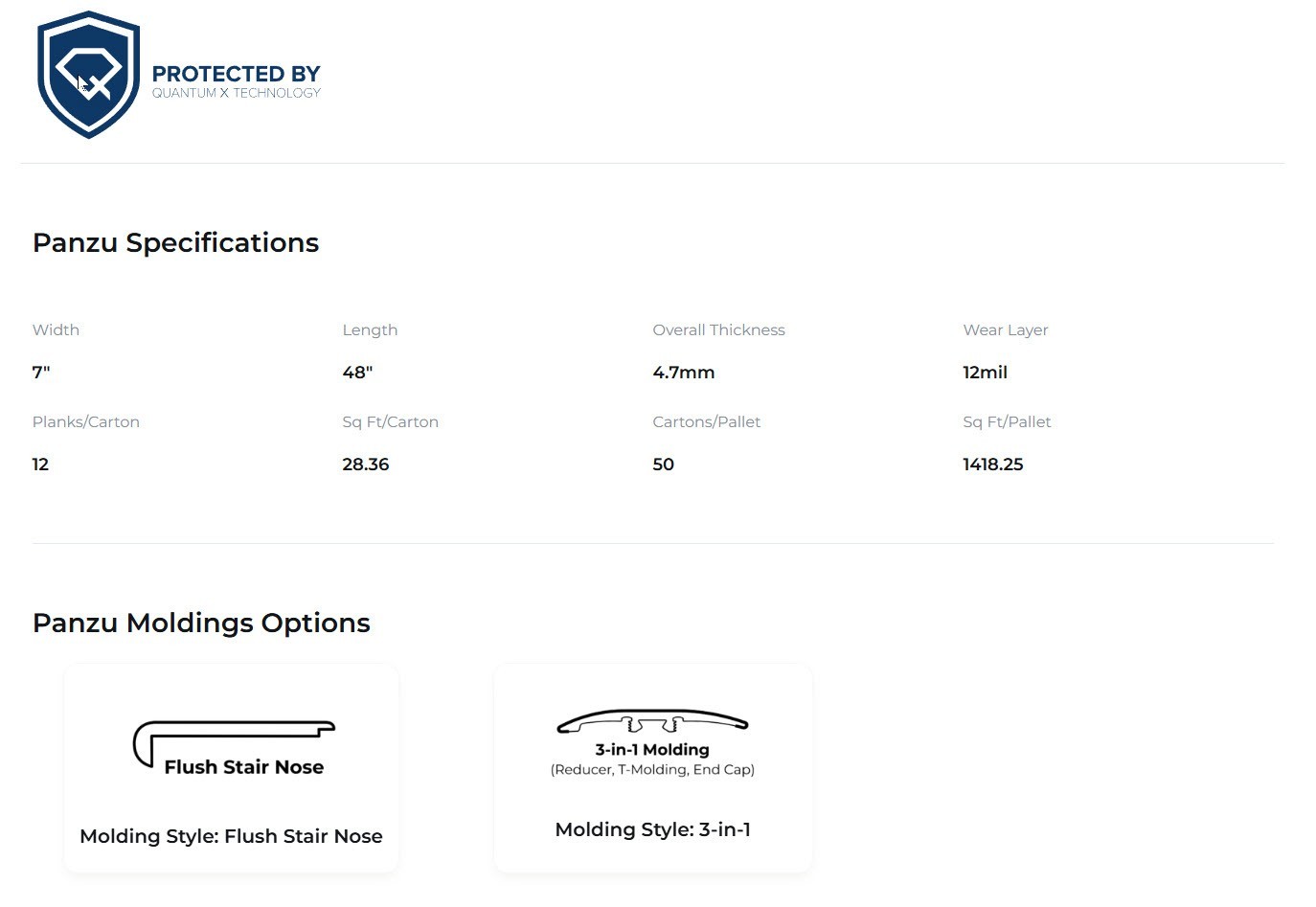This screenshot has width=1316, height=907.
Task: Select the Width value 7"
Action: pos(41,373)
